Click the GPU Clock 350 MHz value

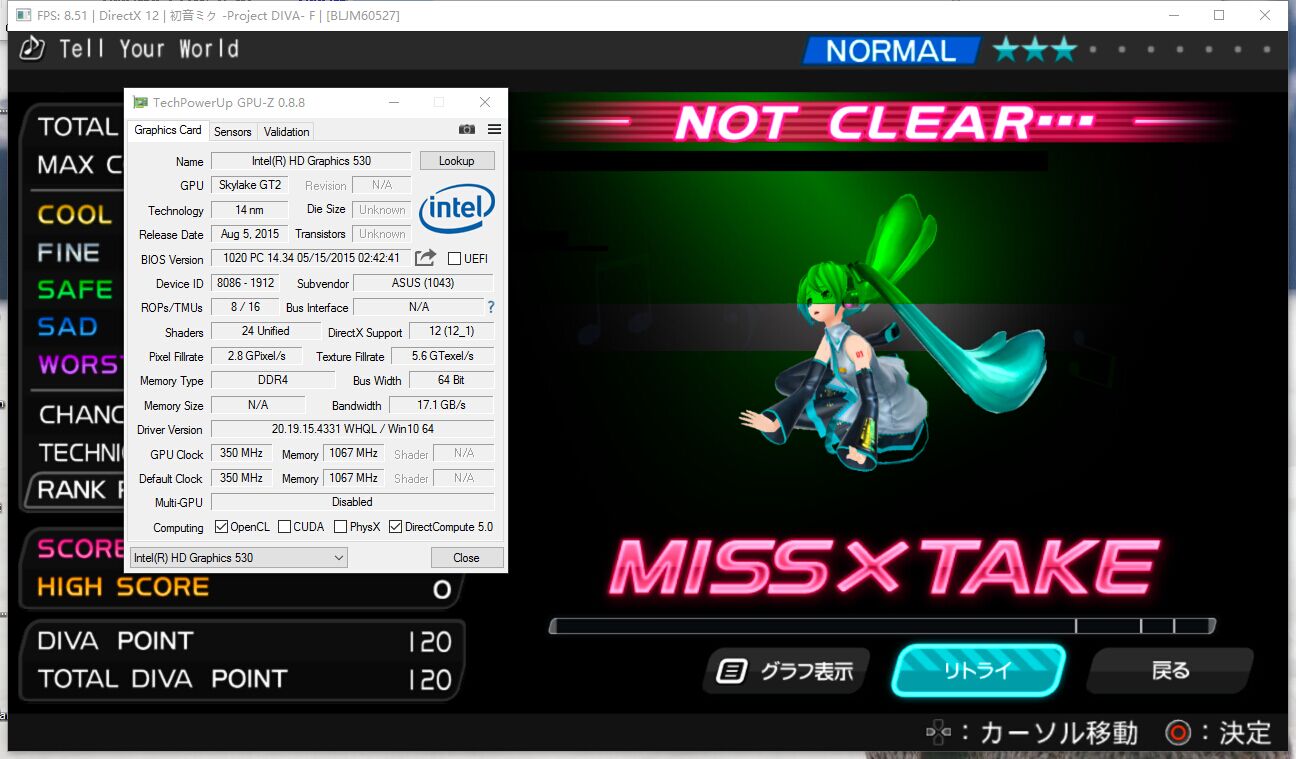pos(241,453)
